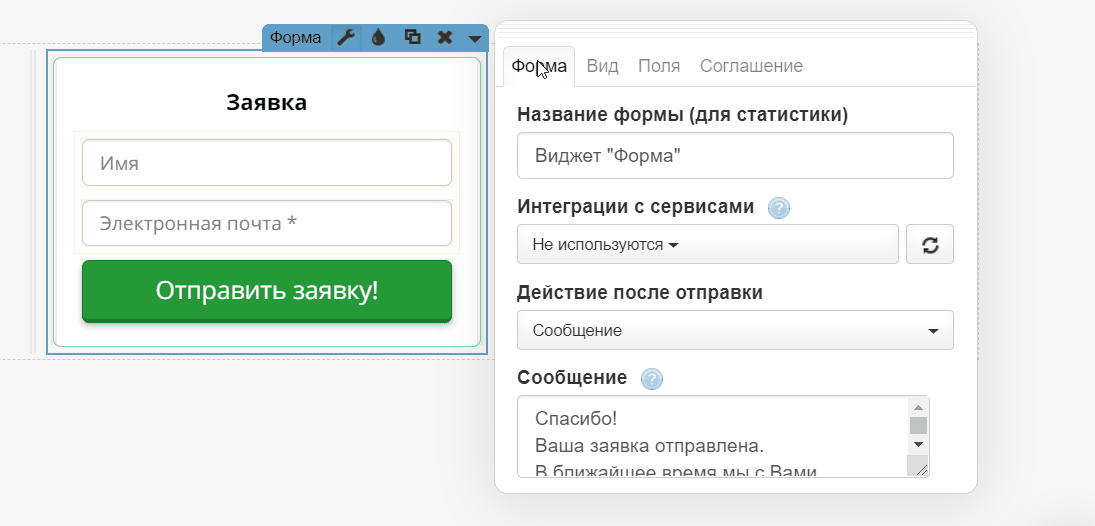Viewport: 1095px width, 526px height.
Task: Click the Название формы text field
Action: (x=735, y=156)
